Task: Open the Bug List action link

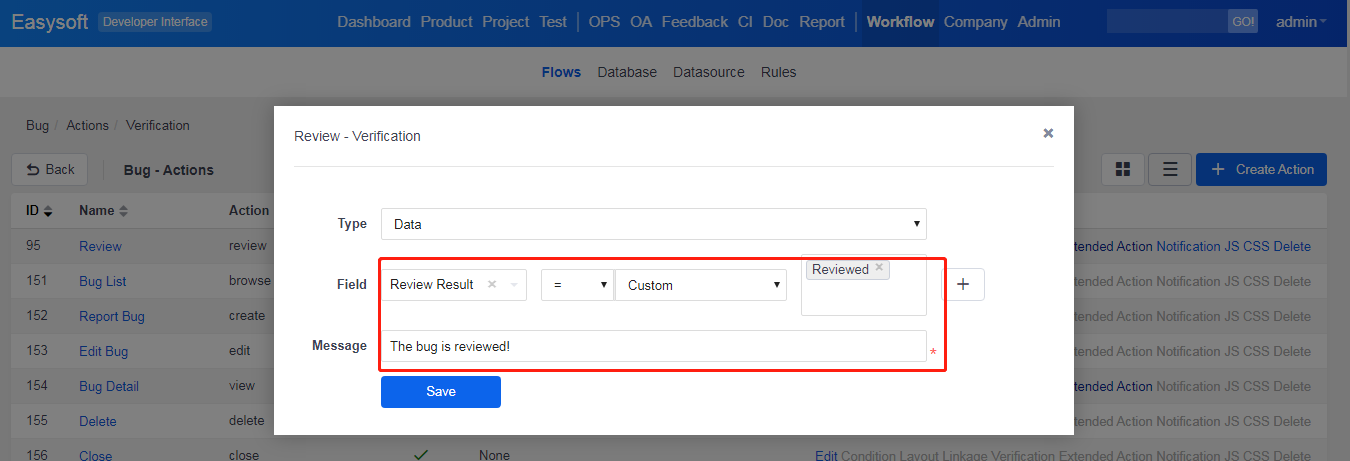Action: pyautogui.click(x=103, y=281)
